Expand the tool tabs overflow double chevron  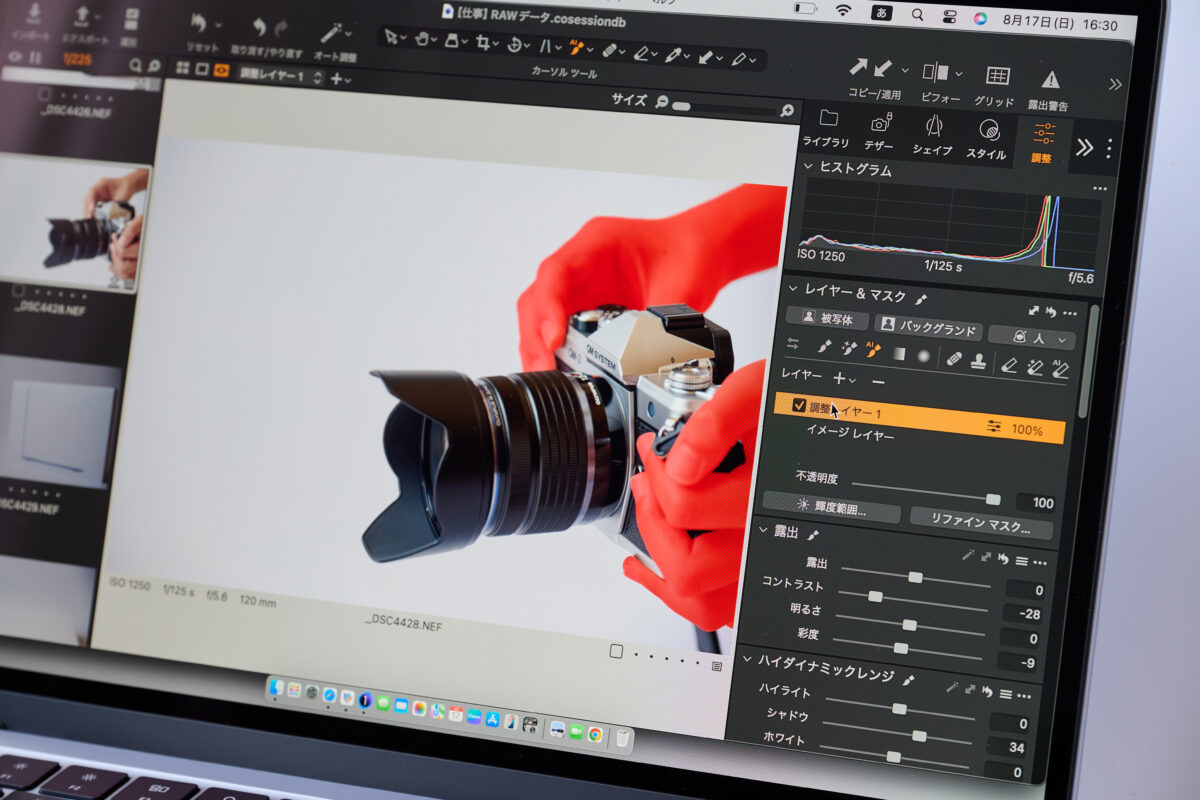(x=1084, y=147)
